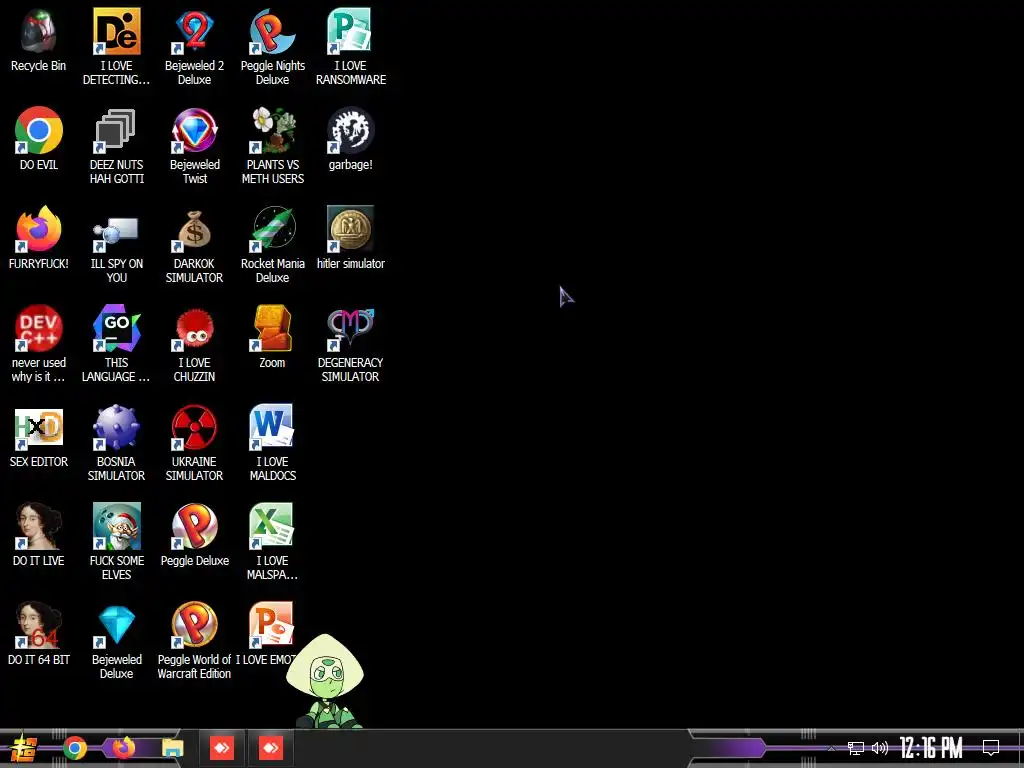This screenshot has height=768, width=1024.
Task: Select the orange De shortcut icon
Action: tap(116, 31)
